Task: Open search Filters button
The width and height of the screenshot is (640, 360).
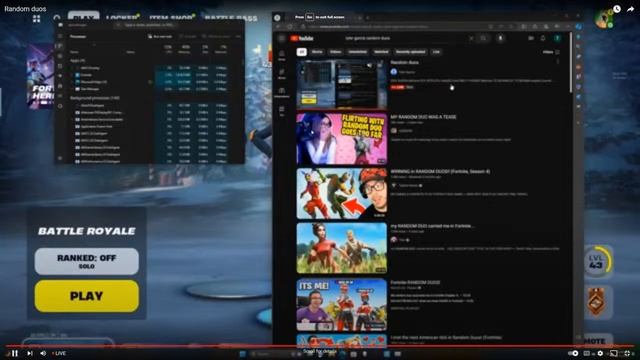Action: click(x=551, y=52)
